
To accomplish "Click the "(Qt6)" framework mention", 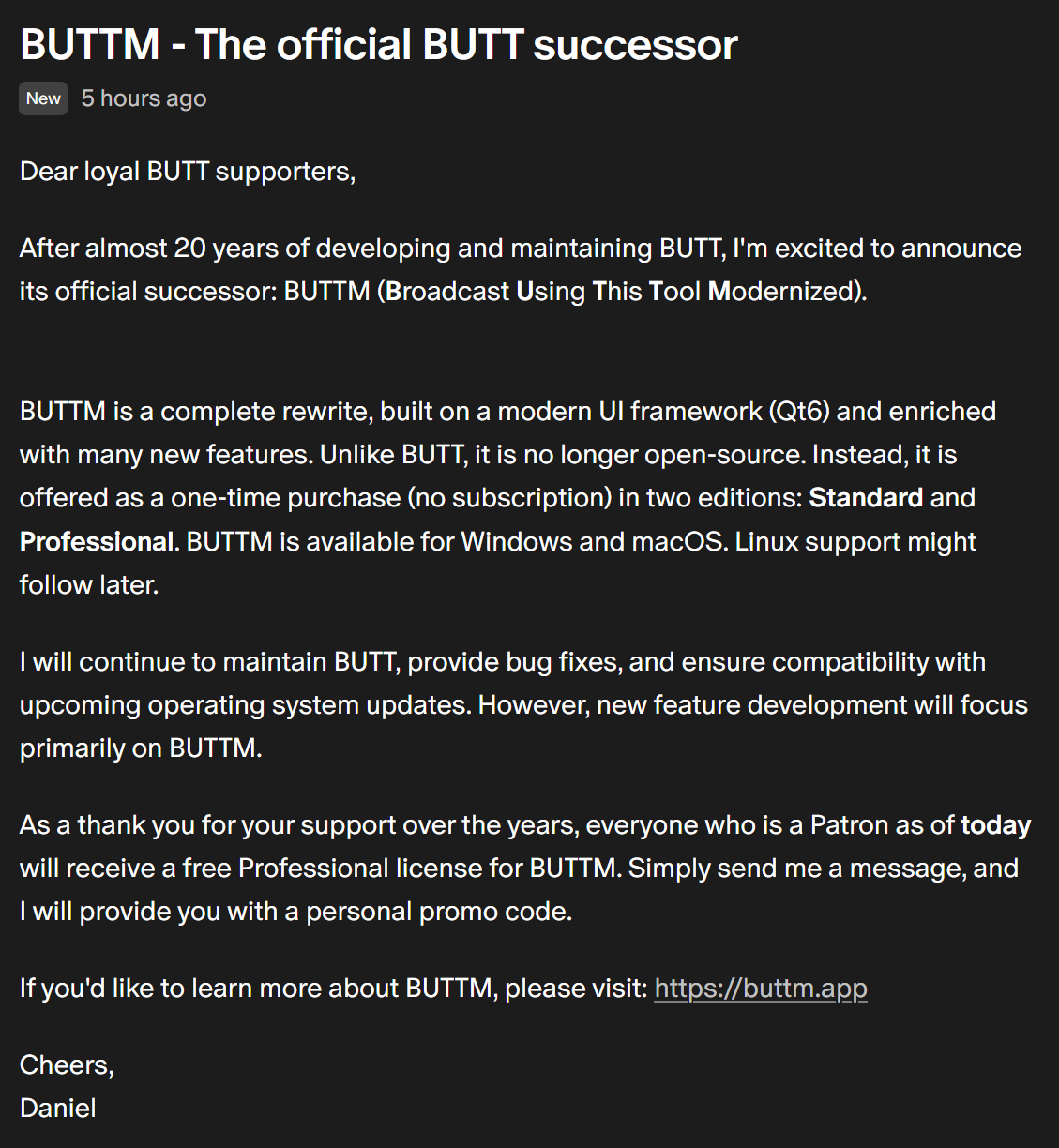I will (x=798, y=411).
